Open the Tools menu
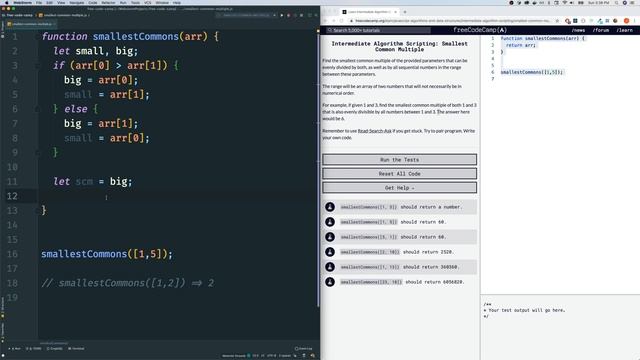Image resolution: width=640 pixels, height=360 pixels. (x=135, y=2)
